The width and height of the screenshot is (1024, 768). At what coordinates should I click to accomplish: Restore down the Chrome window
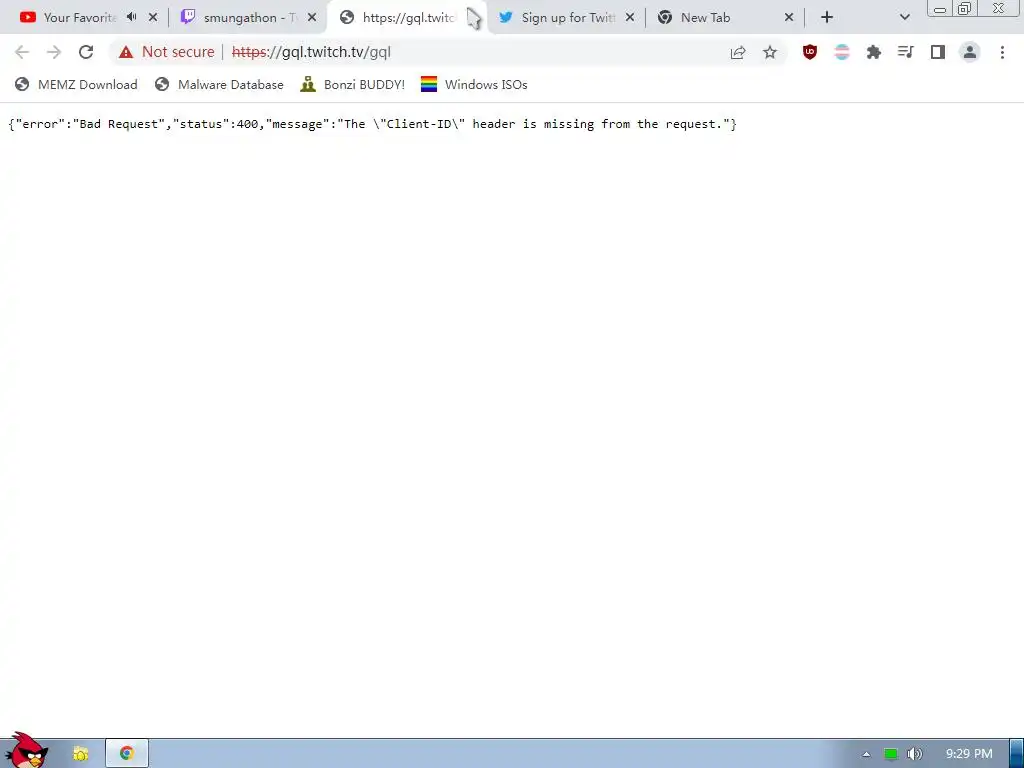tap(964, 8)
